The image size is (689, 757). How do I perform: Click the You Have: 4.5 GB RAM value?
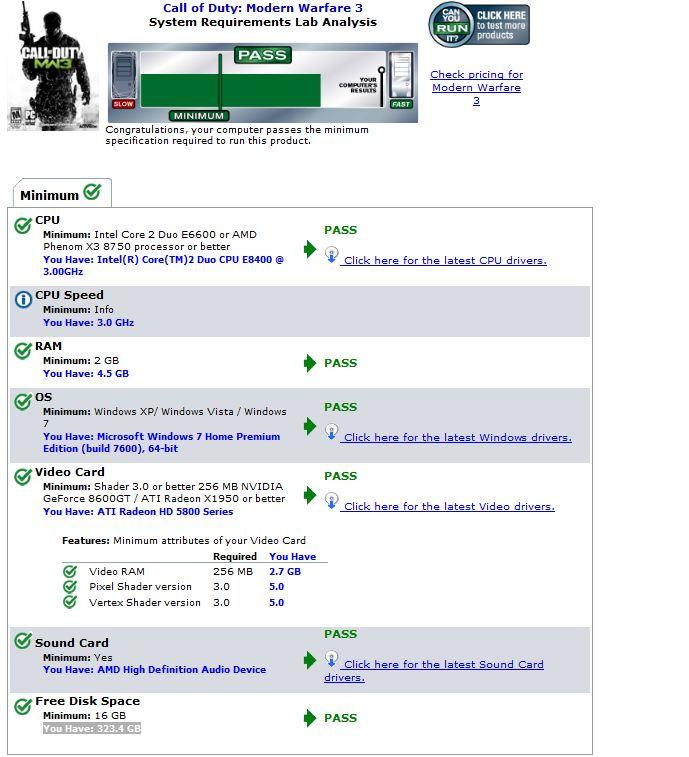(86, 374)
